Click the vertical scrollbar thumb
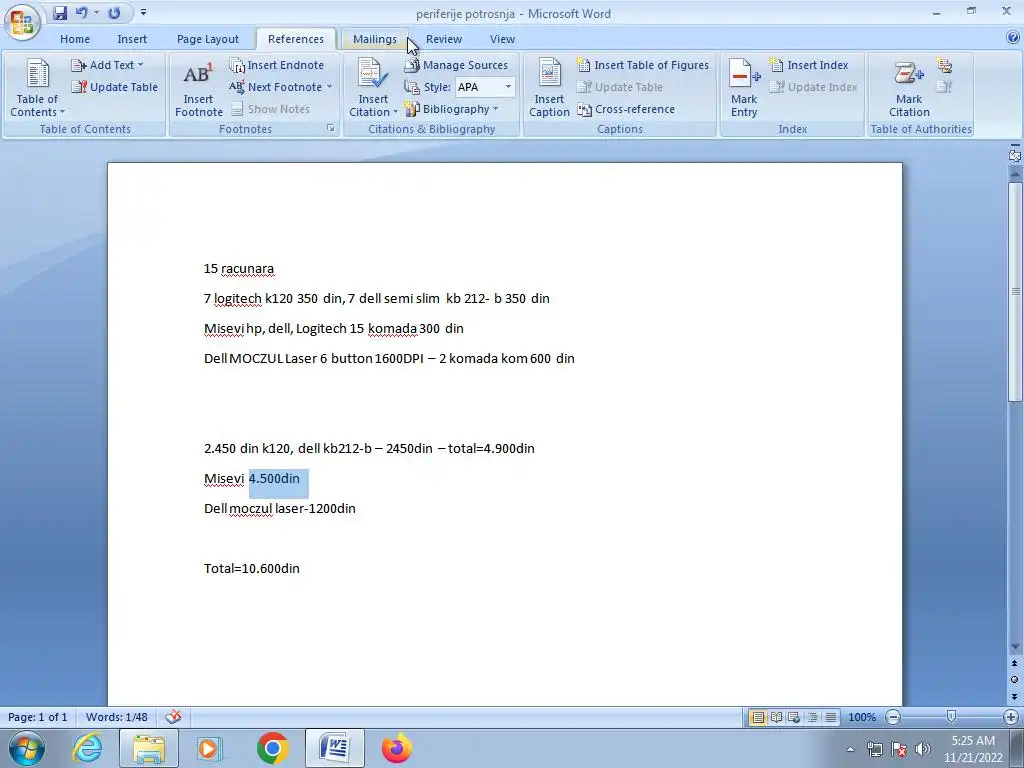Screen dimensions: 1024x768 [x=1014, y=292]
